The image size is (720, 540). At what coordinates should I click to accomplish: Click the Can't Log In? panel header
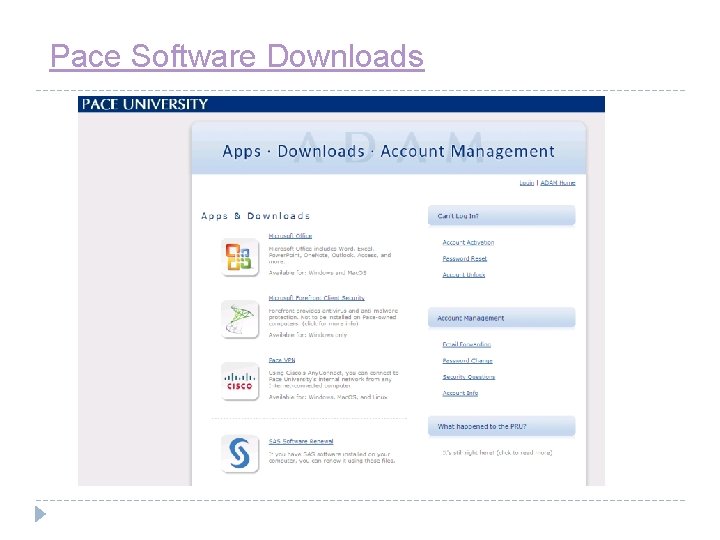(x=501, y=216)
